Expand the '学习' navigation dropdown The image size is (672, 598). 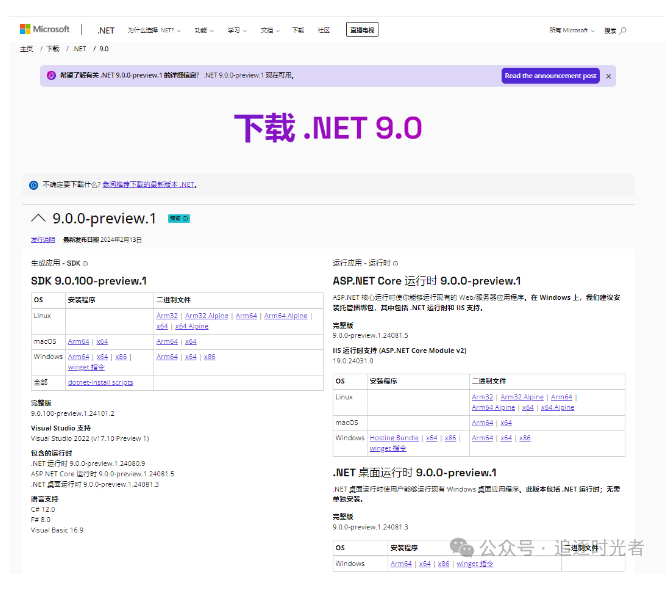[237, 30]
